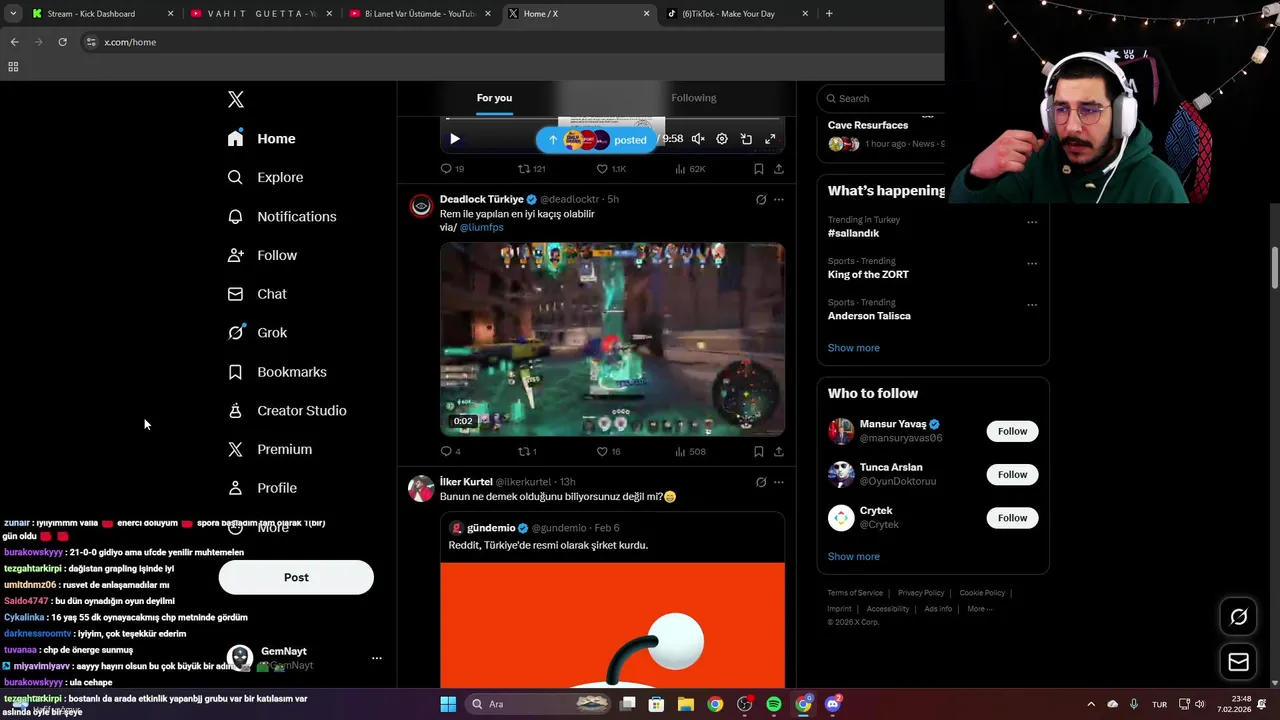Bookmark the Deadlock Türkiye post

point(758,451)
